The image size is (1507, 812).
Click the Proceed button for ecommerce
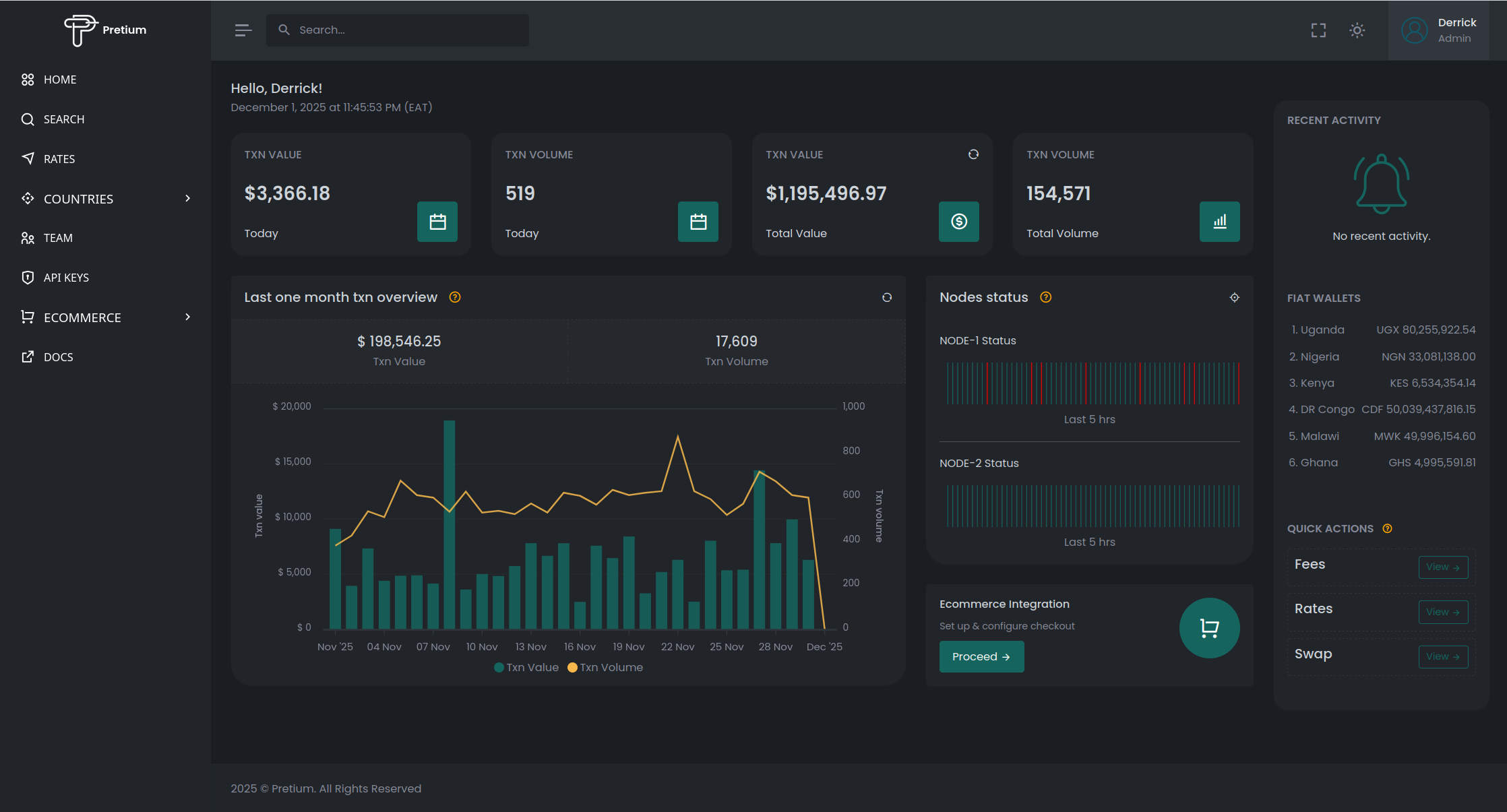981,656
